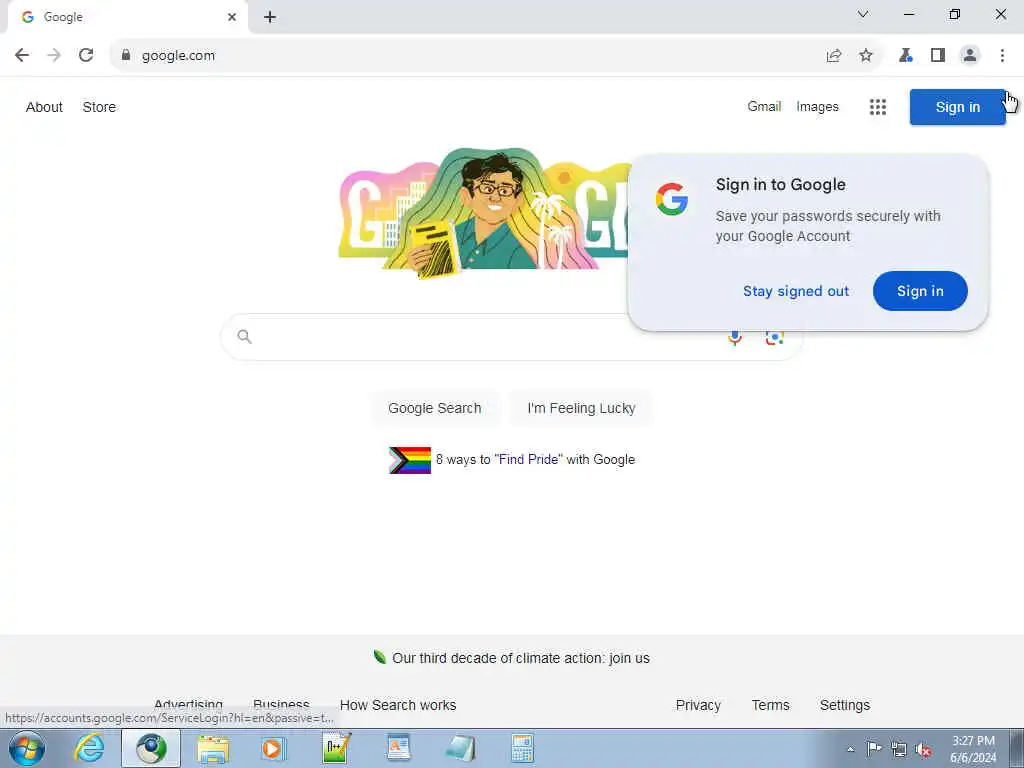The height and width of the screenshot is (768, 1024).
Task: Open Notepad++ from the taskbar
Action: 336,748
